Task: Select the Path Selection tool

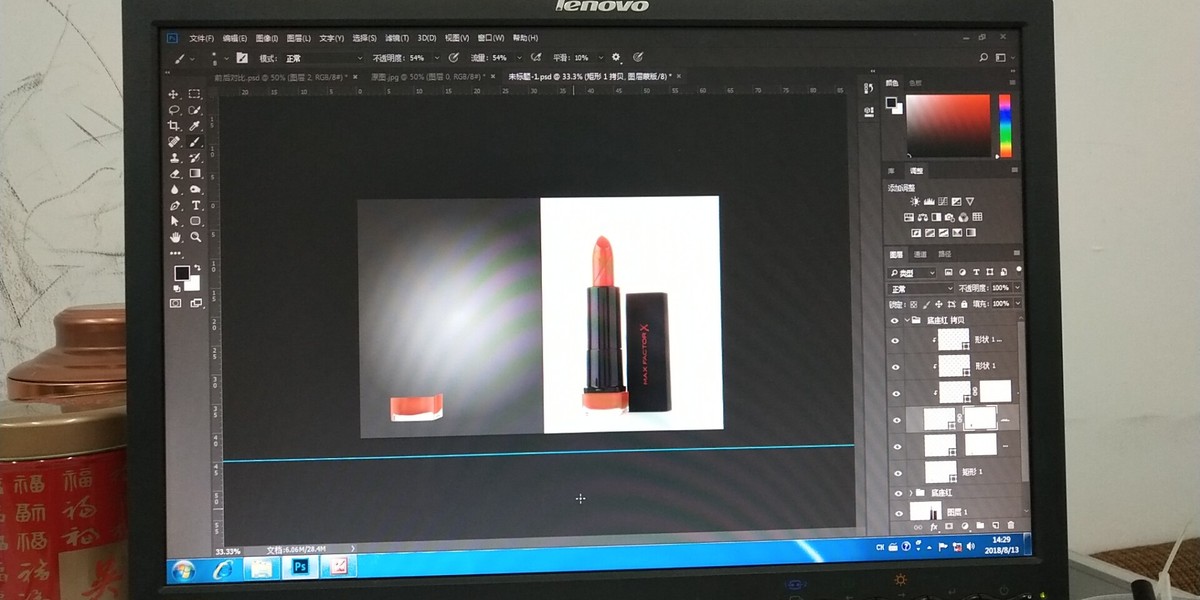Action: click(174, 221)
